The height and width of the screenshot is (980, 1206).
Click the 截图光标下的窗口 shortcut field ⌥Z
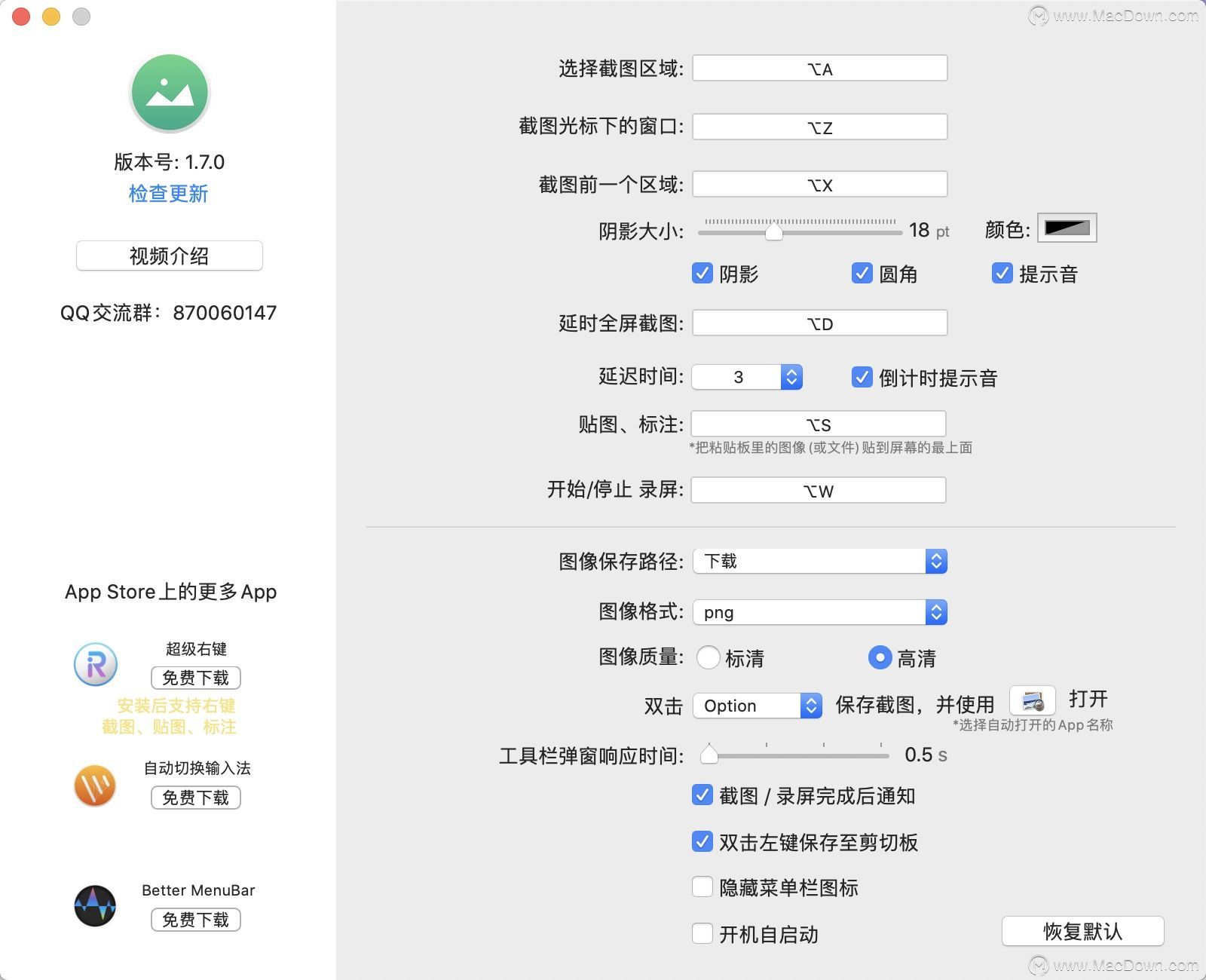tap(819, 127)
